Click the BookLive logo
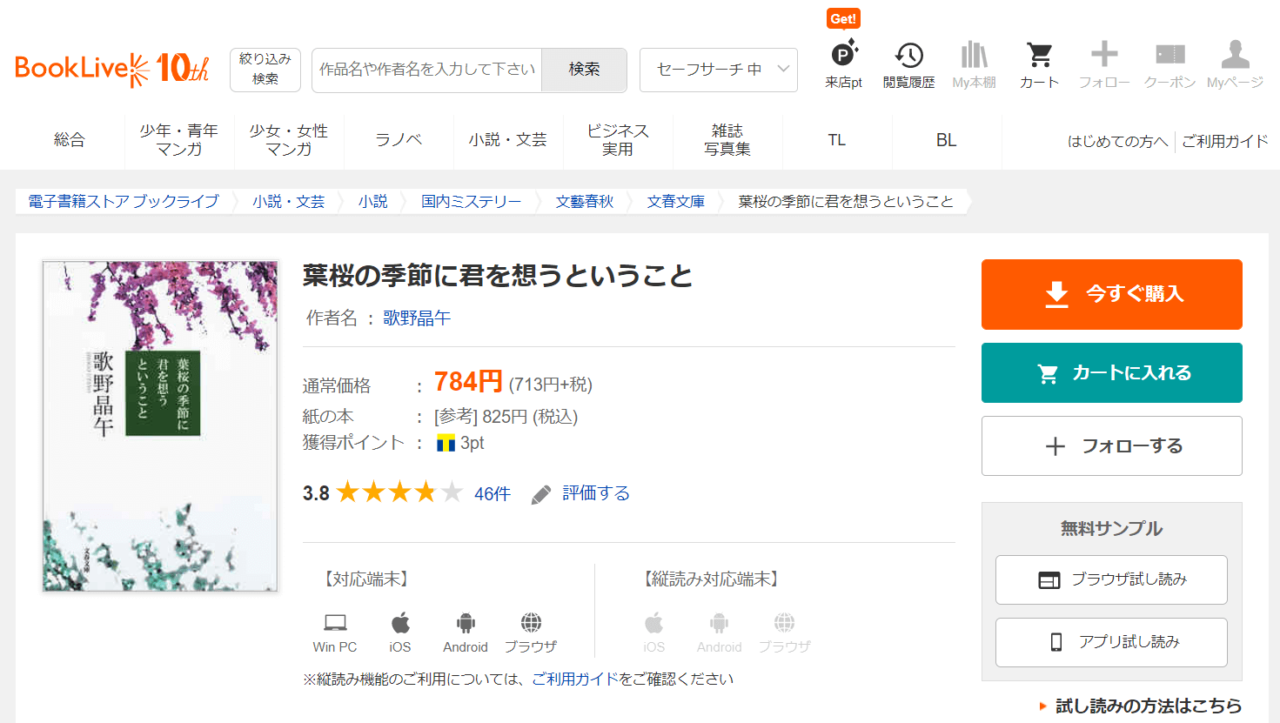Viewport: 1280px width, 723px height. click(112, 69)
